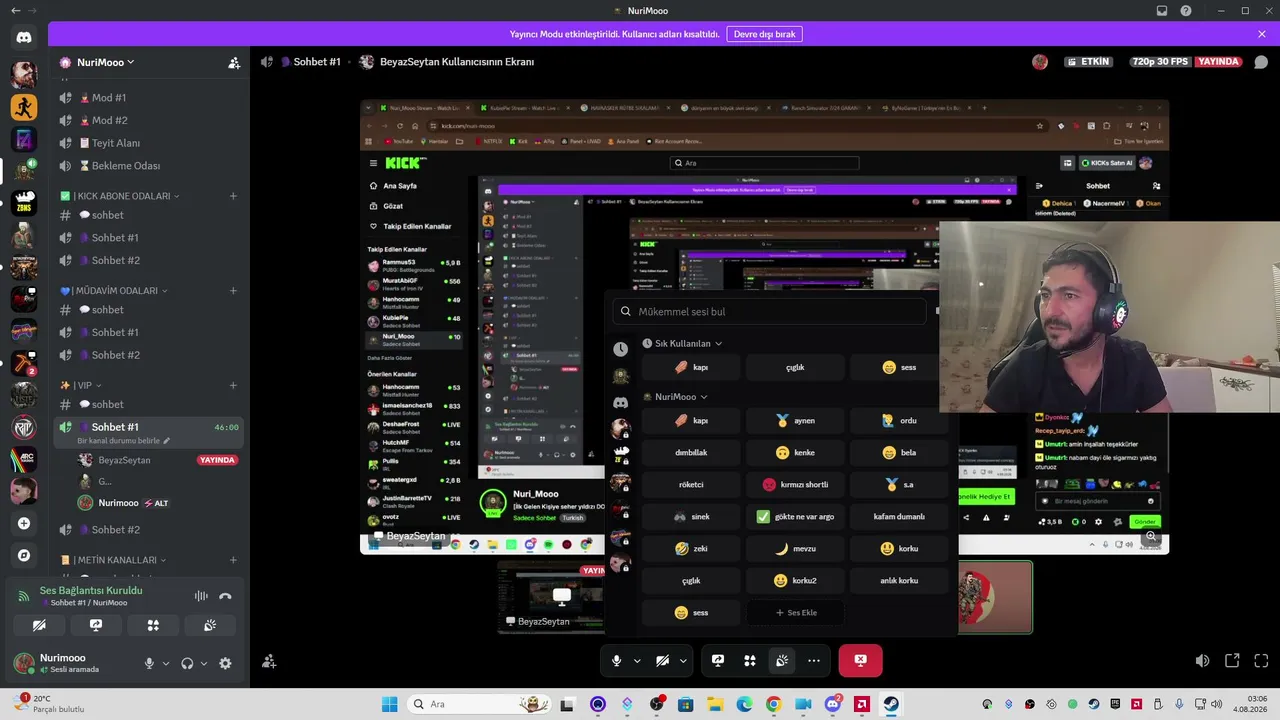This screenshot has height=720, width=1280.
Task: Join Sohbet #2 under VIP category
Action: [148, 530]
